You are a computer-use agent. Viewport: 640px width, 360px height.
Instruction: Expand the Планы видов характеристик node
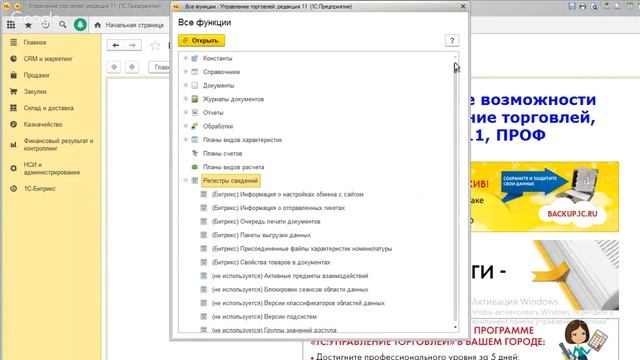[186, 140]
